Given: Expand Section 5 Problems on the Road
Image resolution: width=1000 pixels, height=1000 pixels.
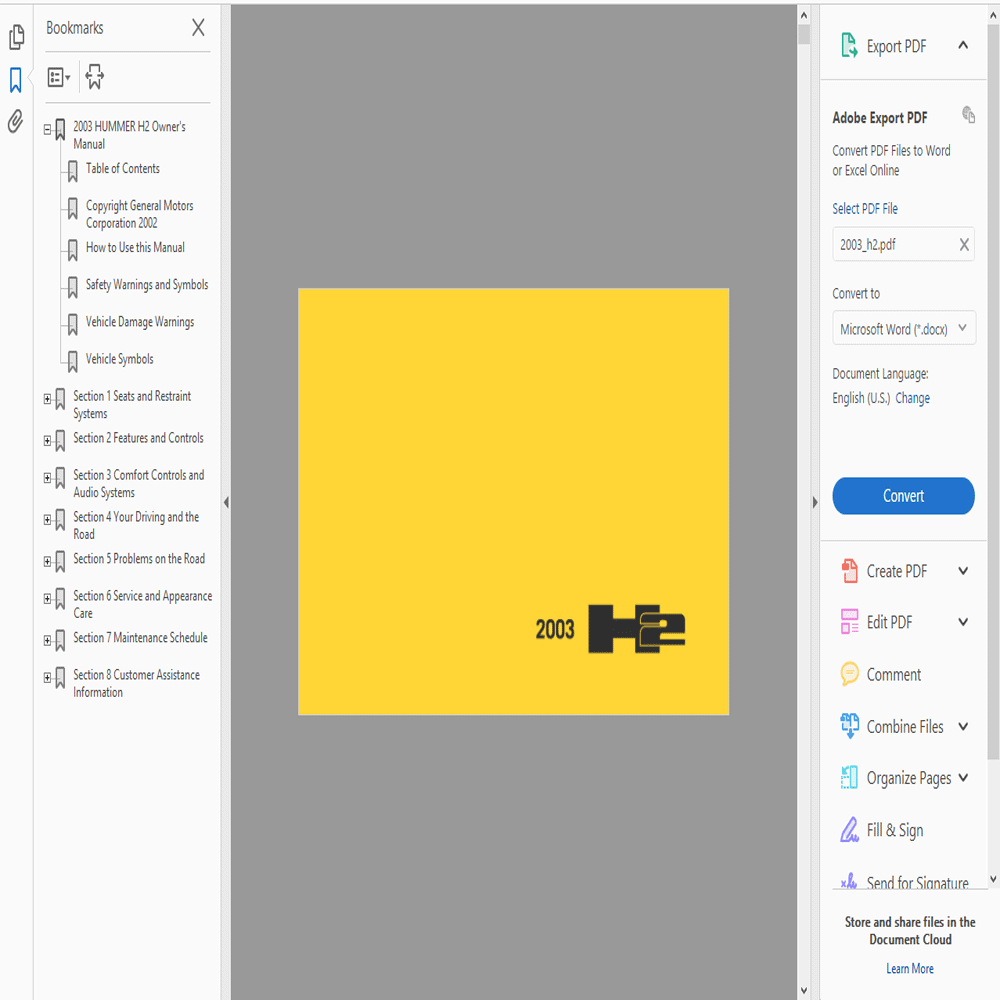Looking at the screenshot, I should [x=47, y=561].
